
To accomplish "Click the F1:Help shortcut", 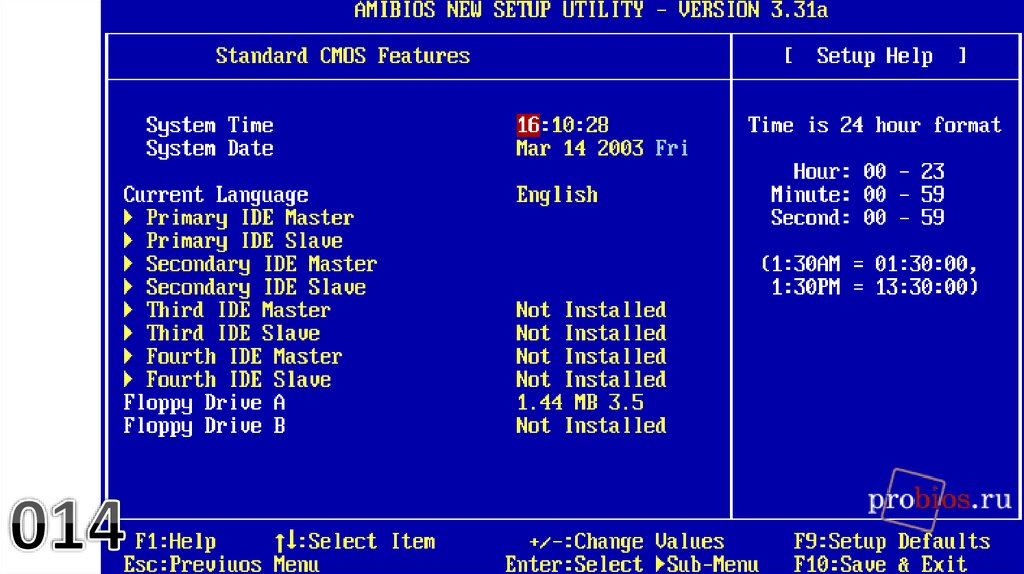I will pyautogui.click(x=175, y=541).
